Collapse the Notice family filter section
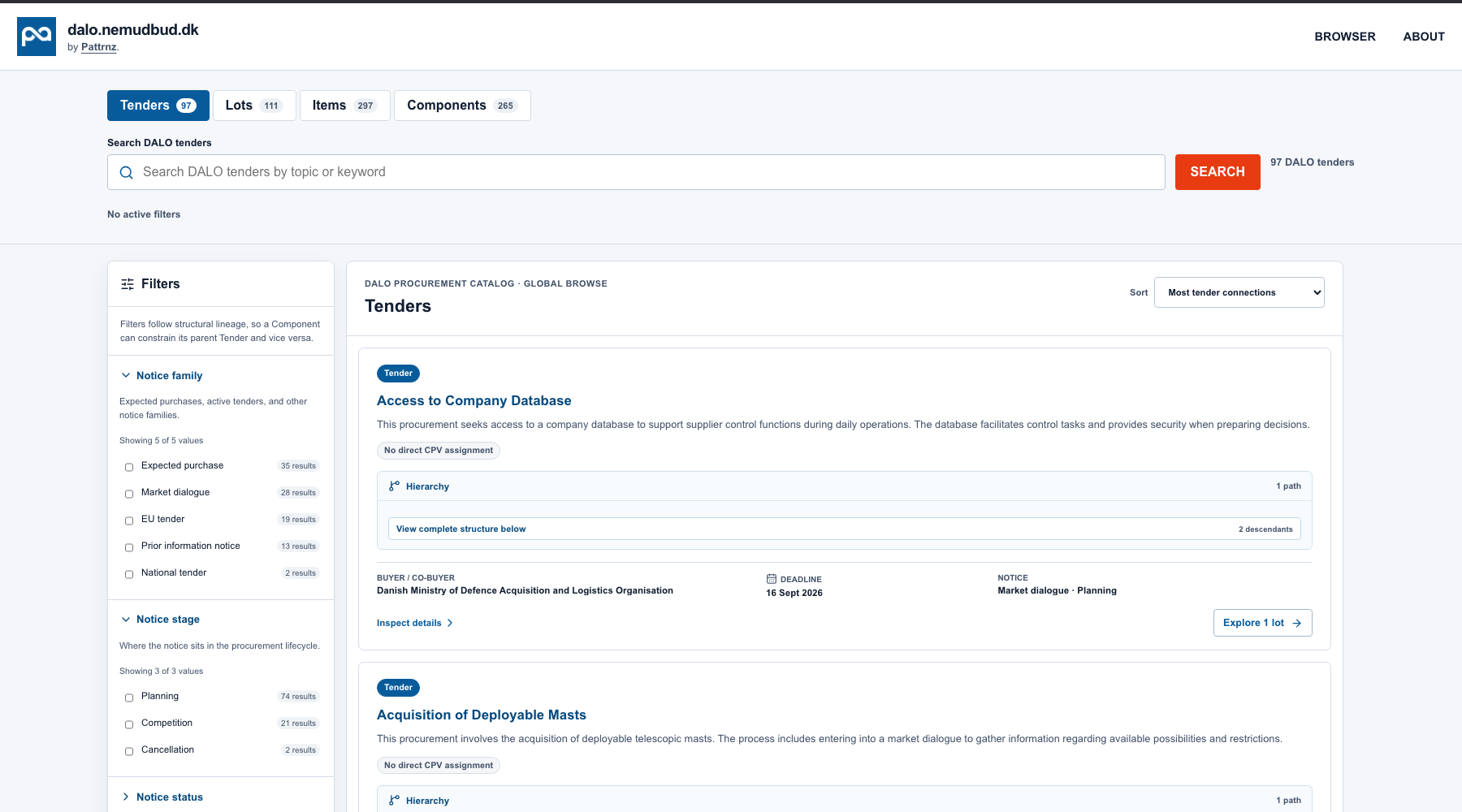Image resolution: width=1462 pixels, height=812 pixels. coord(161,375)
